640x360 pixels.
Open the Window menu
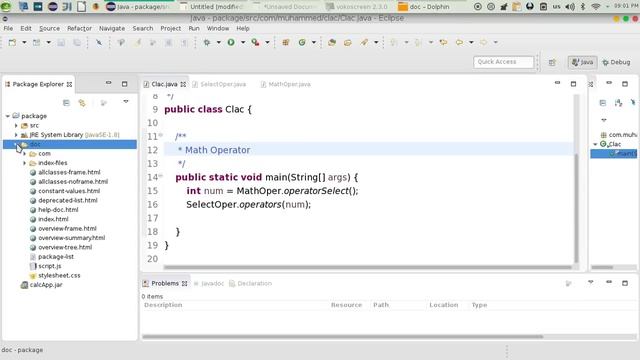coord(218,28)
